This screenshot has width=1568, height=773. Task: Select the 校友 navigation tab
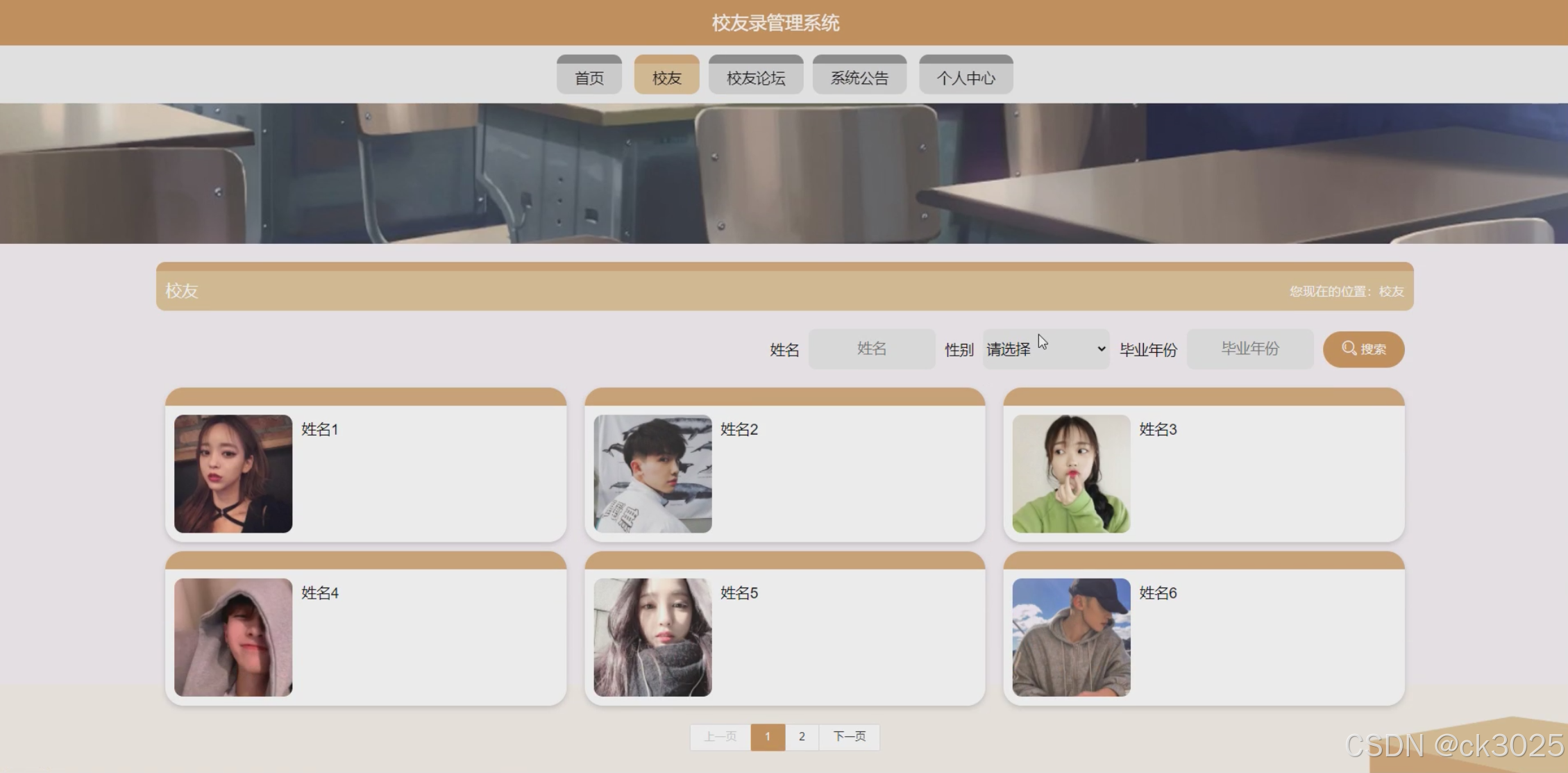[666, 77]
